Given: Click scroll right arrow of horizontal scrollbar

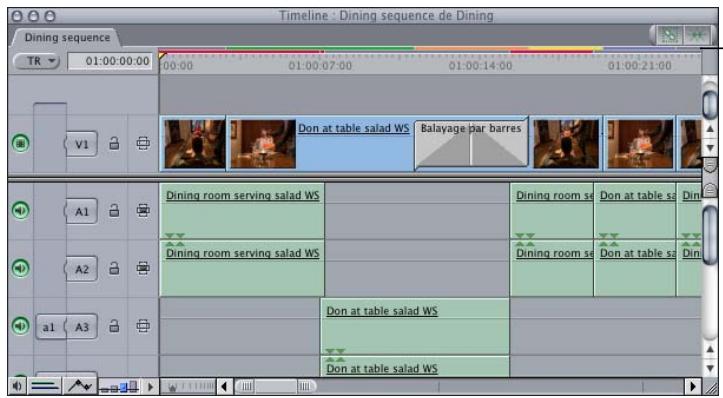Looking at the screenshot, I should click(x=693, y=386).
